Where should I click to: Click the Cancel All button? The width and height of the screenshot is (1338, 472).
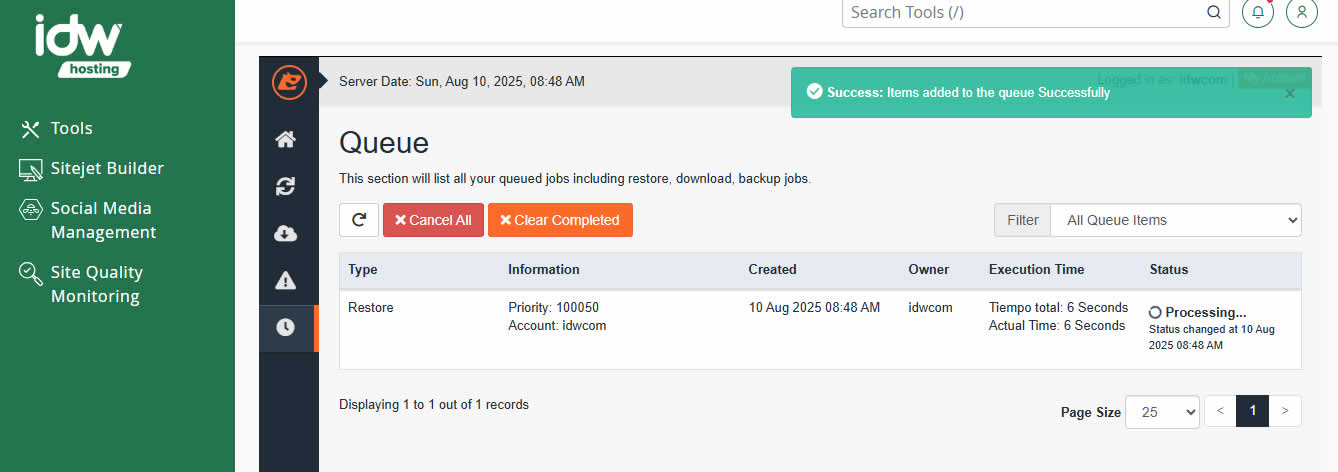point(433,220)
